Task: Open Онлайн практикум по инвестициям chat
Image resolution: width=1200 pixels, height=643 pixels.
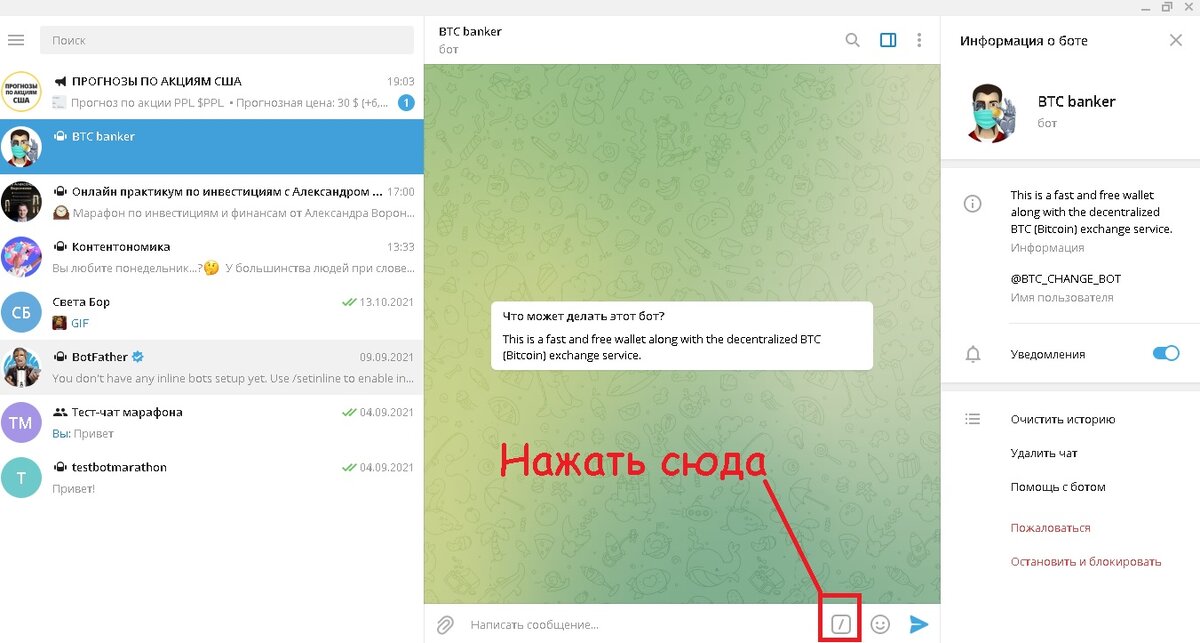Action: tap(212, 201)
